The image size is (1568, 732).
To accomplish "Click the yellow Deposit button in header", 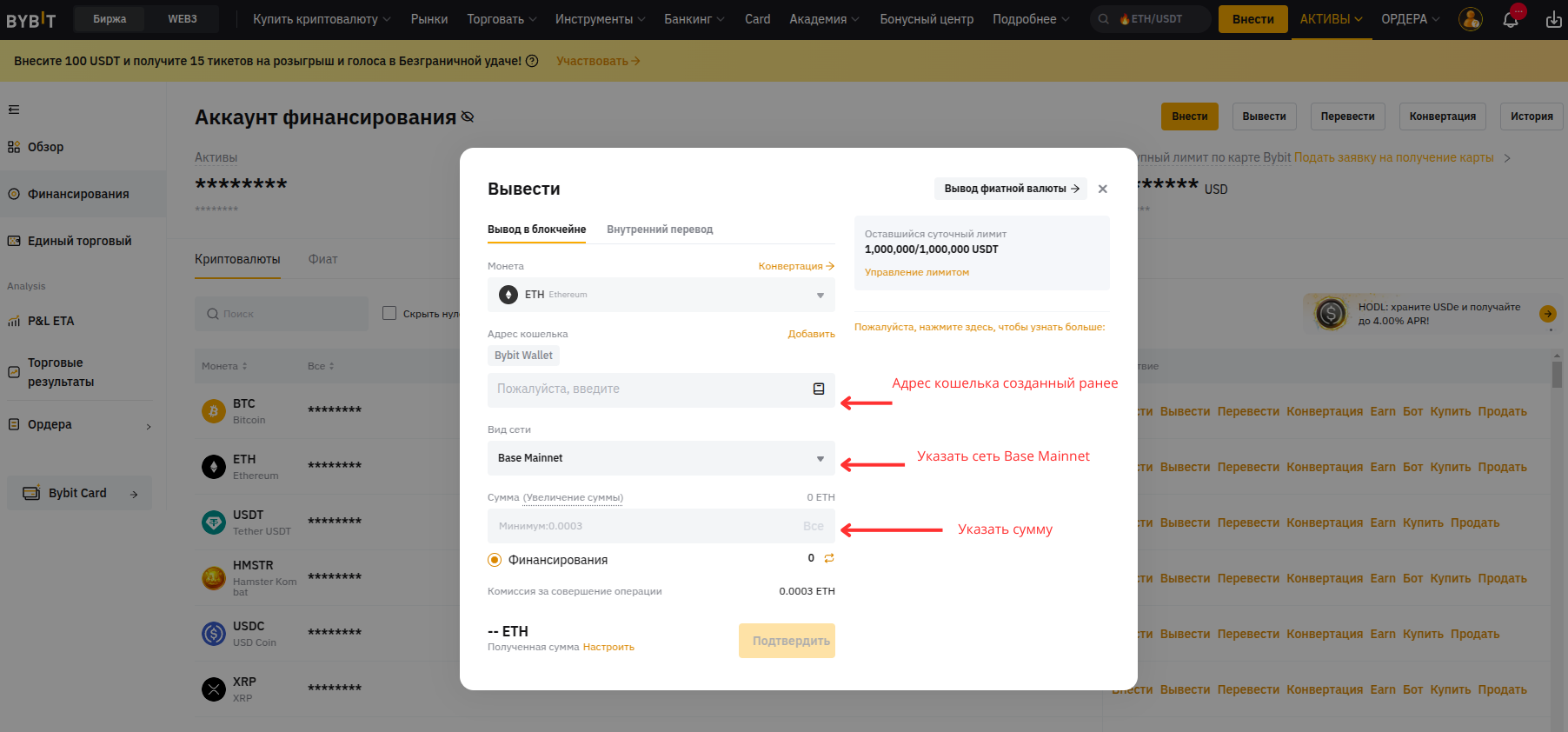I will (1252, 19).
